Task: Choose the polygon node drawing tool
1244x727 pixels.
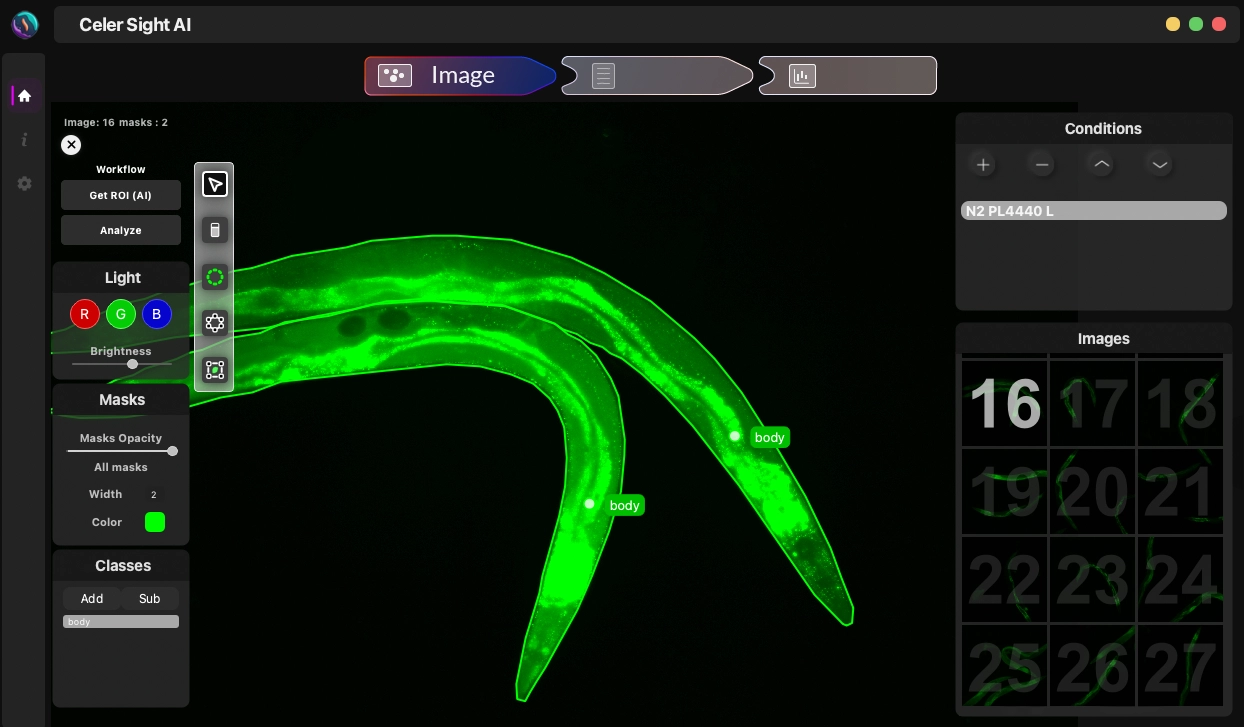Action: pos(214,323)
